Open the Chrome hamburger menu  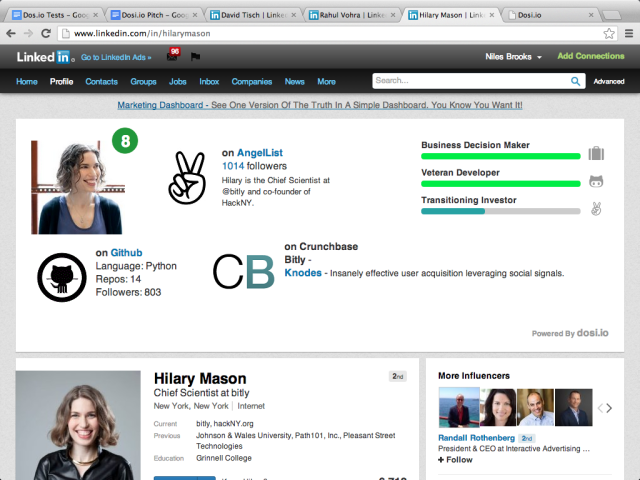tap(629, 33)
